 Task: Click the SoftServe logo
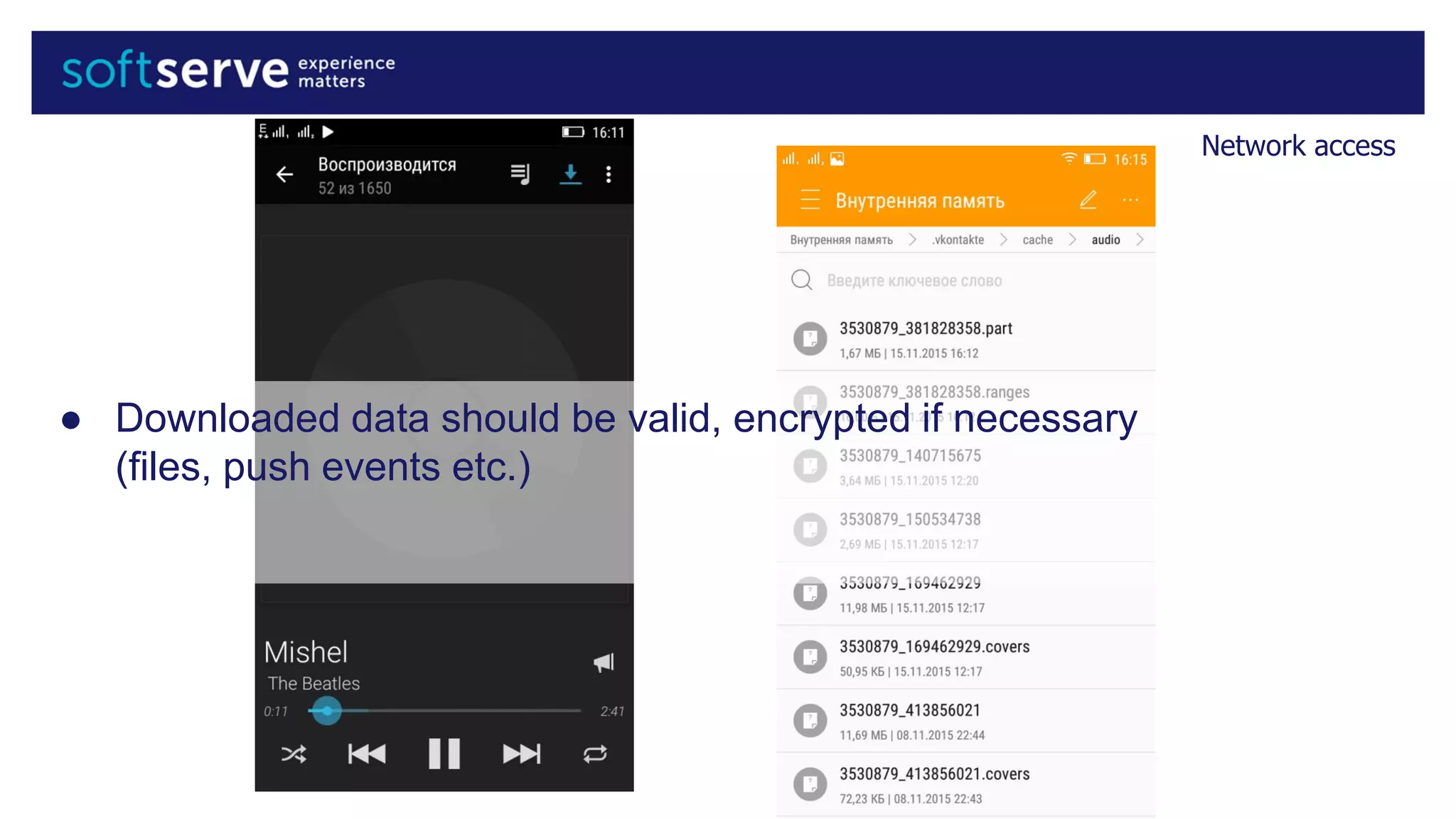tap(228, 70)
